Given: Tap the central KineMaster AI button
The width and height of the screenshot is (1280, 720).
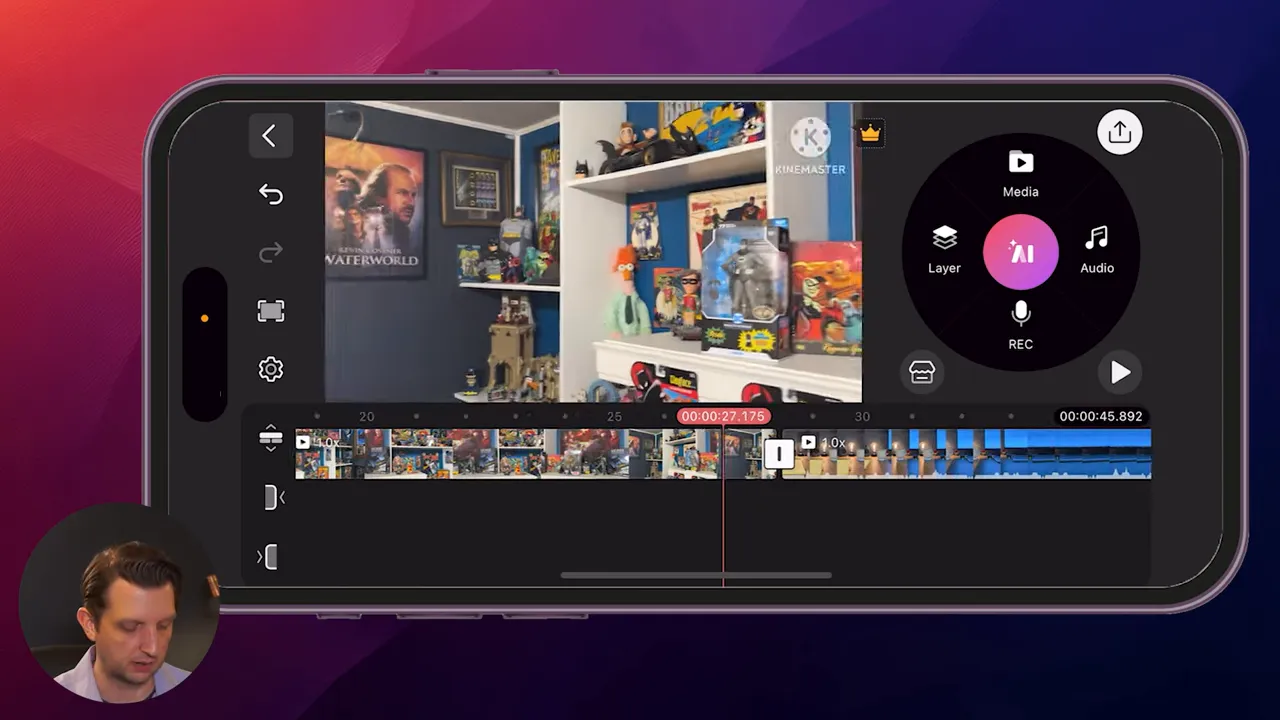Looking at the screenshot, I should click(1020, 252).
